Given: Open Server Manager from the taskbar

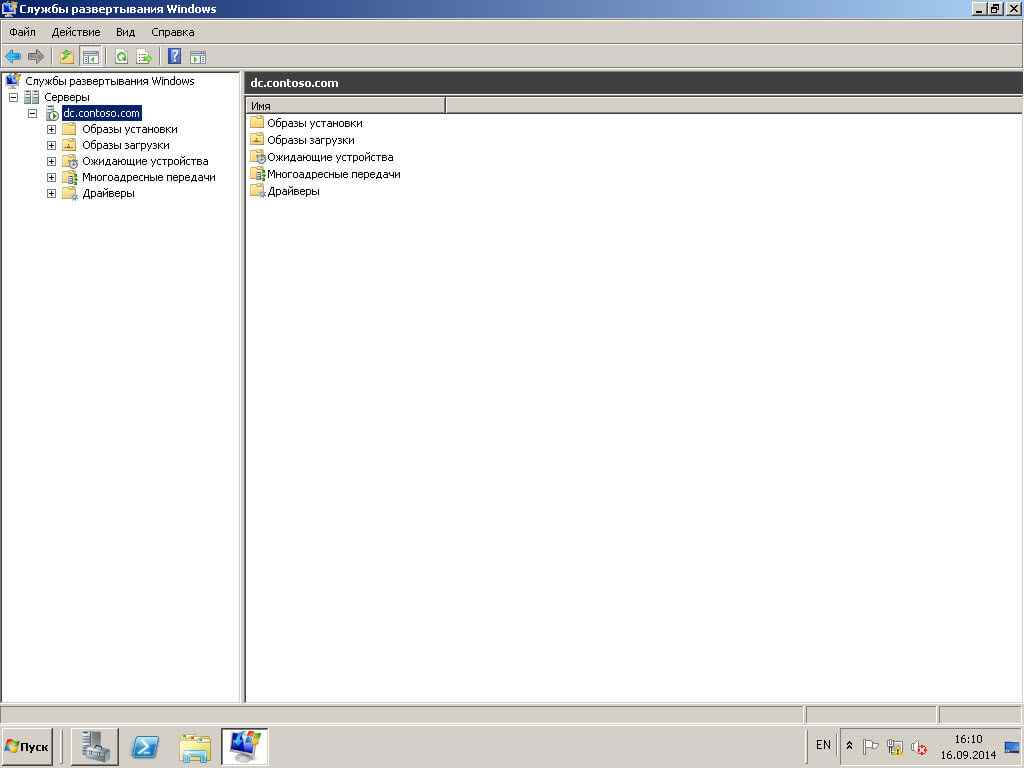Looking at the screenshot, I should [x=95, y=746].
